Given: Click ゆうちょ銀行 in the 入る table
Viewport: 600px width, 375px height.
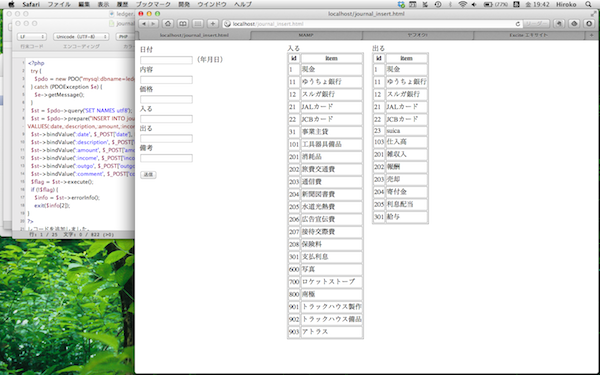Looking at the screenshot, I should coord(331,82).
